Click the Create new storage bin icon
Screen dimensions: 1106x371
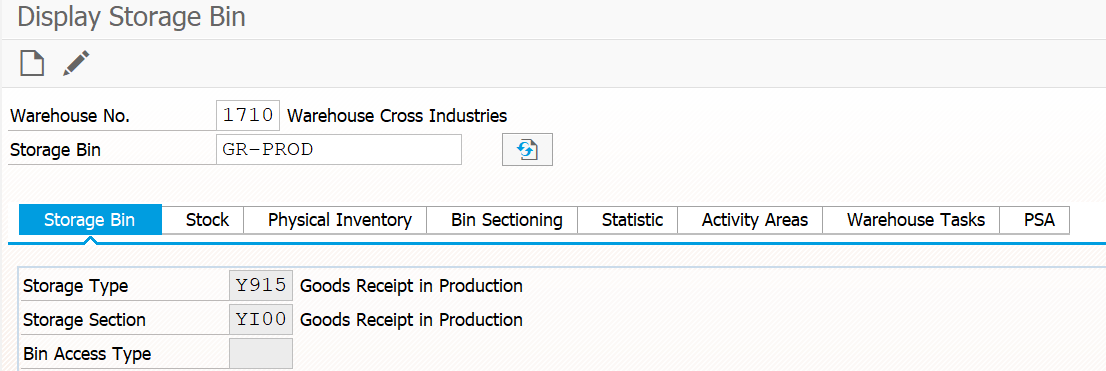tap(32, 63)
